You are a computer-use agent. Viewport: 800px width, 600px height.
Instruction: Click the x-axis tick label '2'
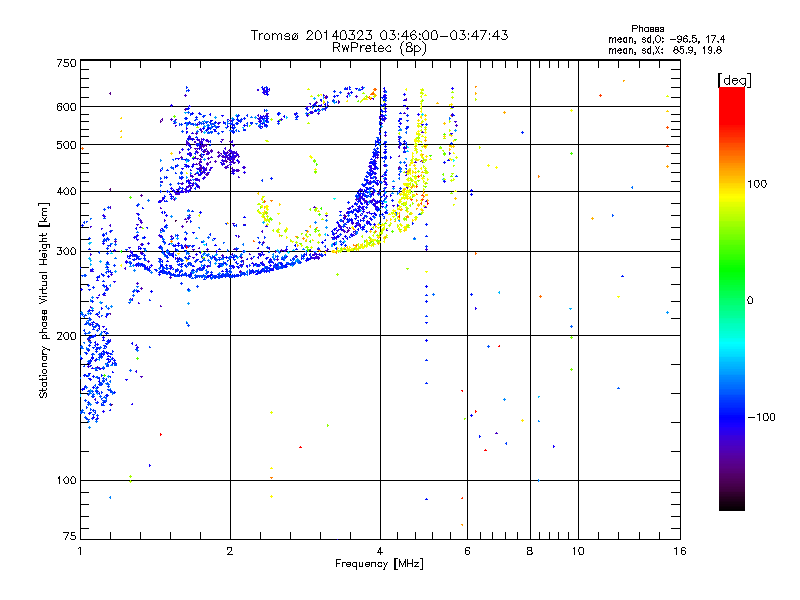coord(230,551)
